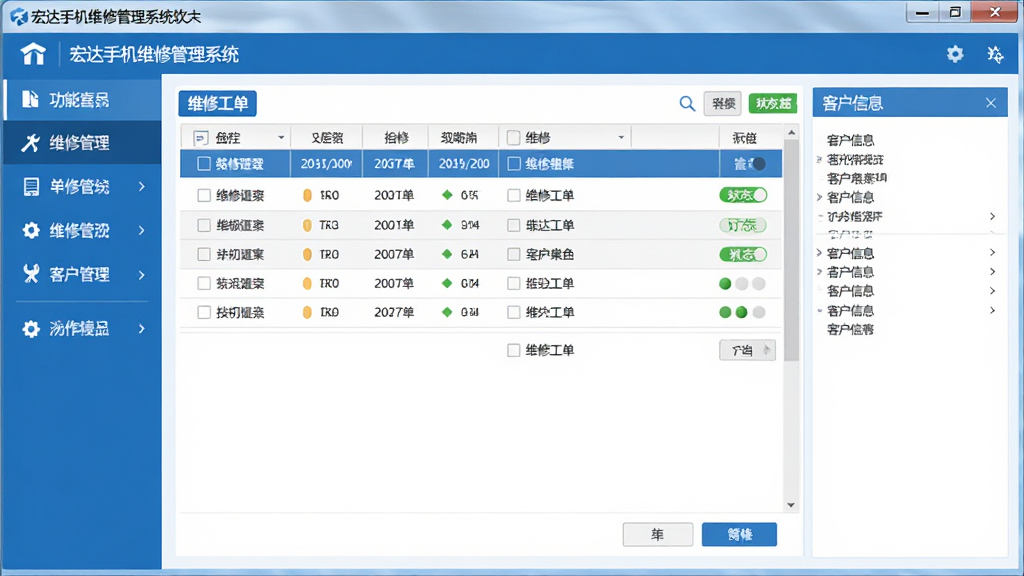Screen dimensions: 1024x576
Task: Click the home icon in header
Action: pyautogui.click(x=33, y=54)
